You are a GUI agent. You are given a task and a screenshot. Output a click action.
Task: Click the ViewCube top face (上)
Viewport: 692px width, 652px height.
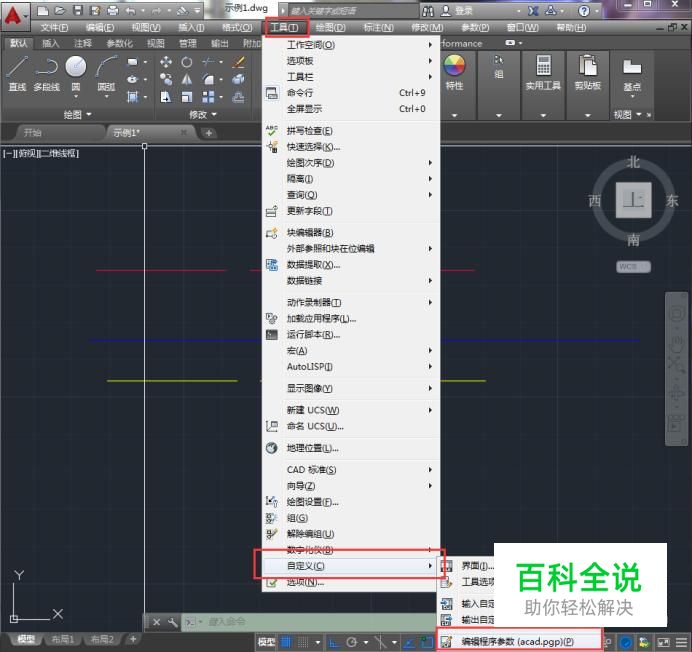tap(634, 200)
